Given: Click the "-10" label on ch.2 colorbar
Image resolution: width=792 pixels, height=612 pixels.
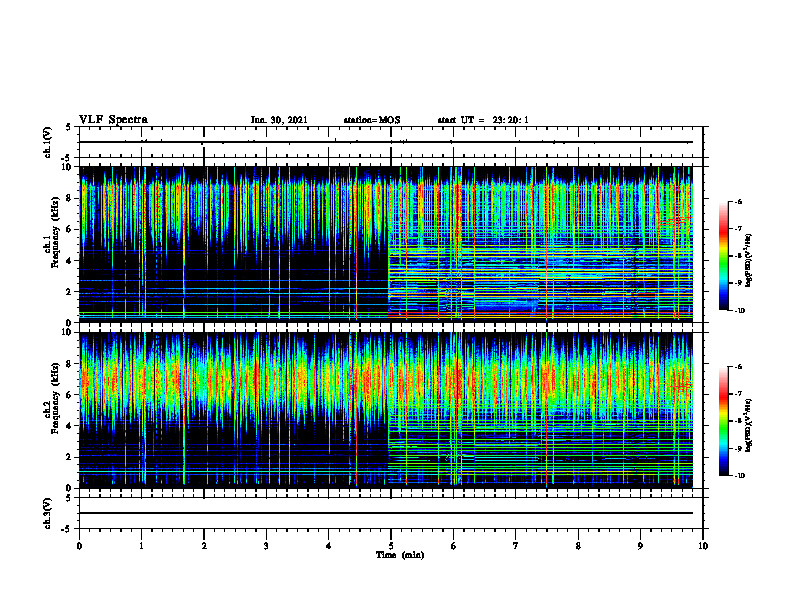Looking at the screenshot, I should (x=740, y=476).
